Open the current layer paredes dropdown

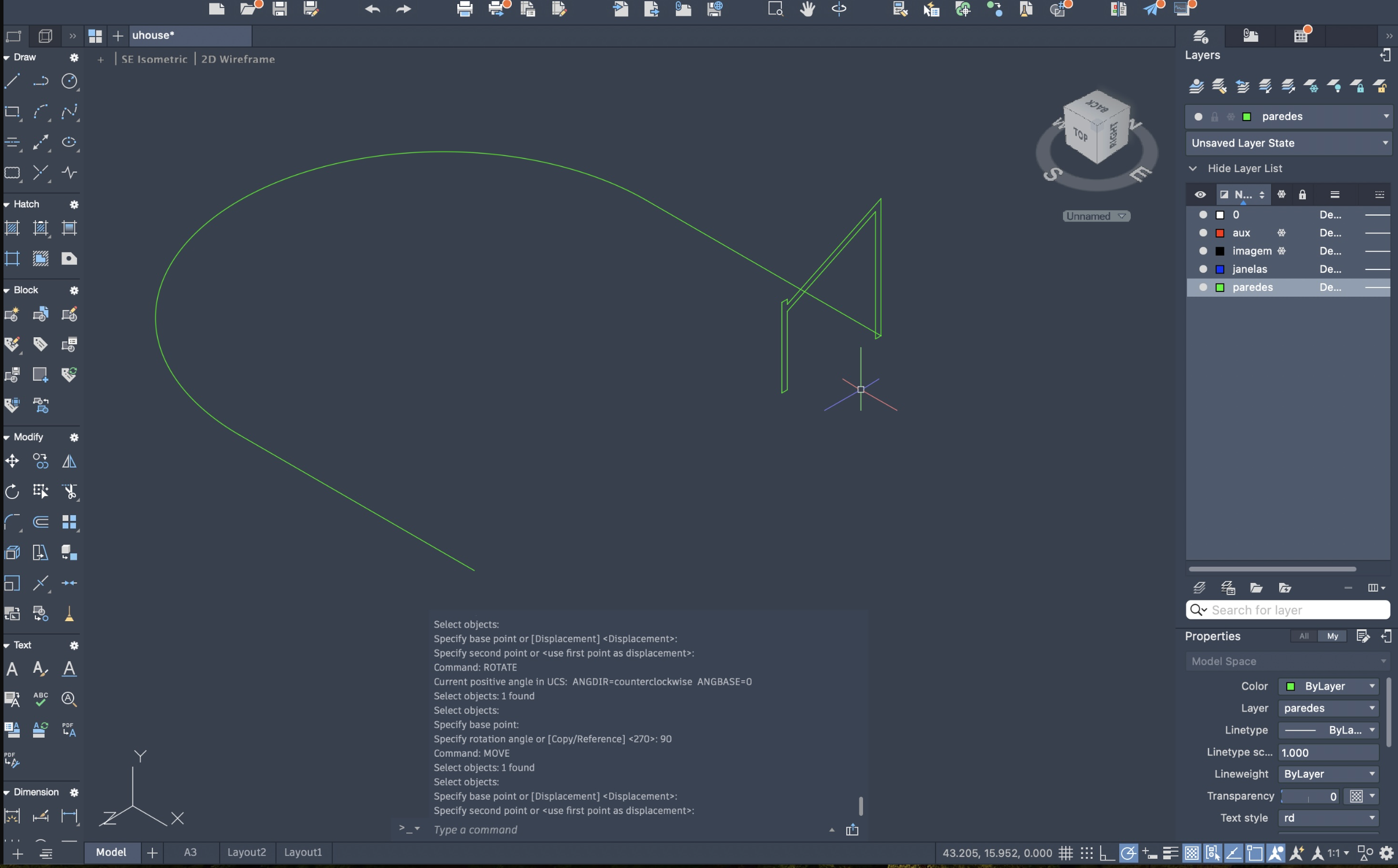(1386, 116)
